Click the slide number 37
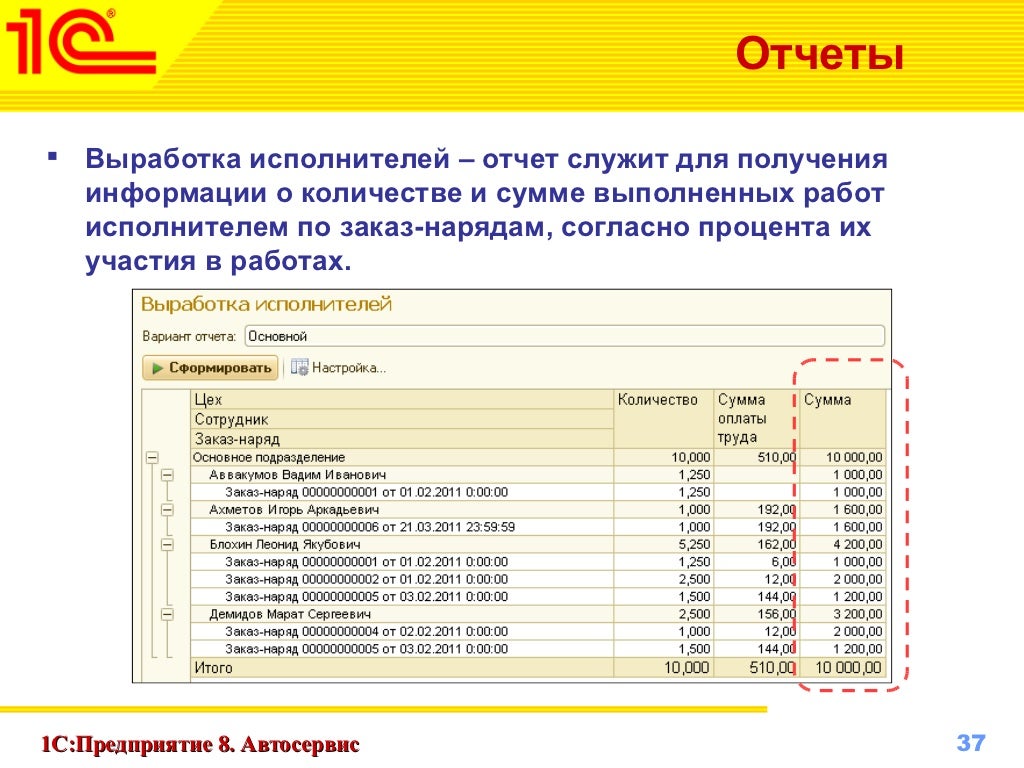Screen dimensions: 1024x768 tap(970, 743)
